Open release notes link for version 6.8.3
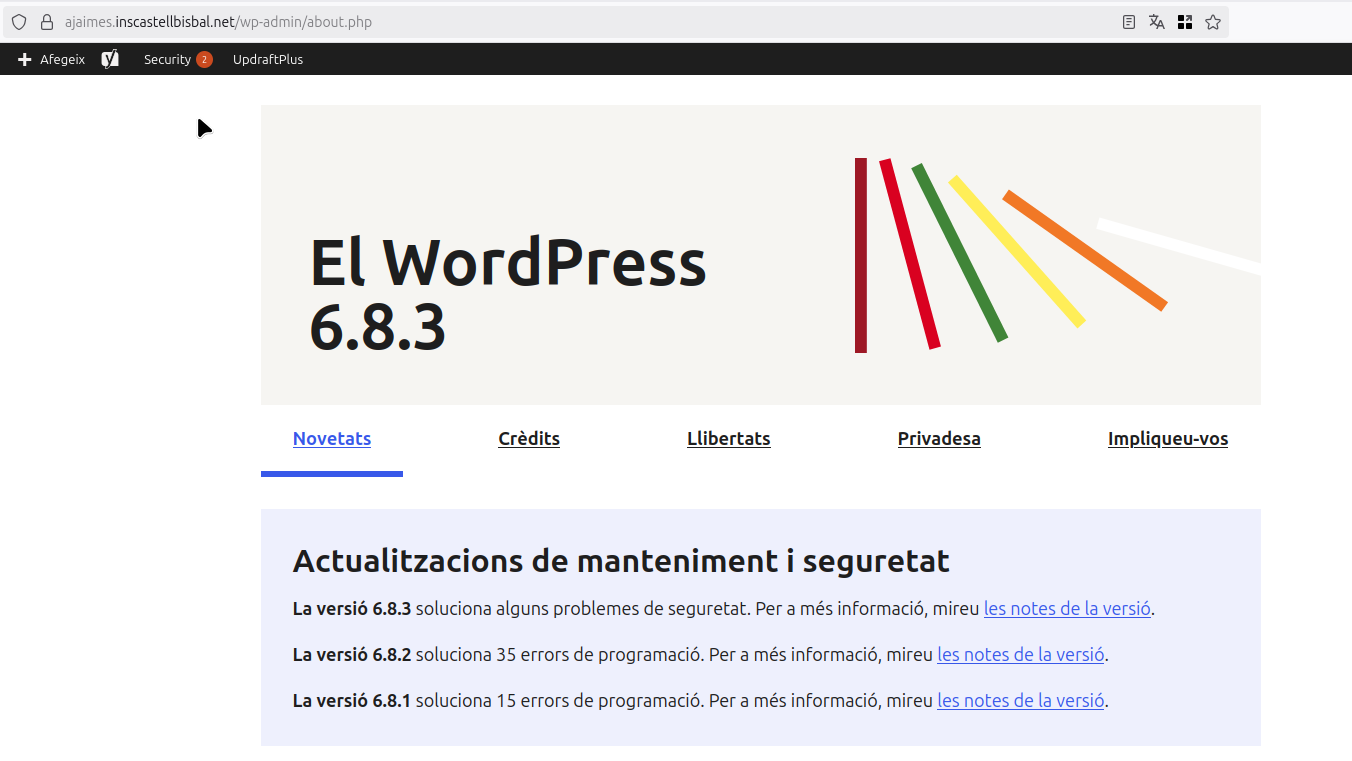Viewport: 1352px width, 761px height. (1067, 608)
